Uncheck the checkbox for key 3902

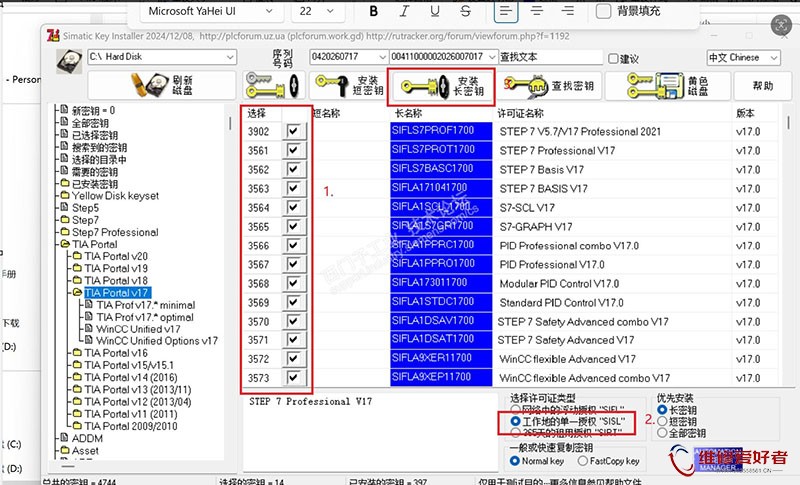(293, 131)
